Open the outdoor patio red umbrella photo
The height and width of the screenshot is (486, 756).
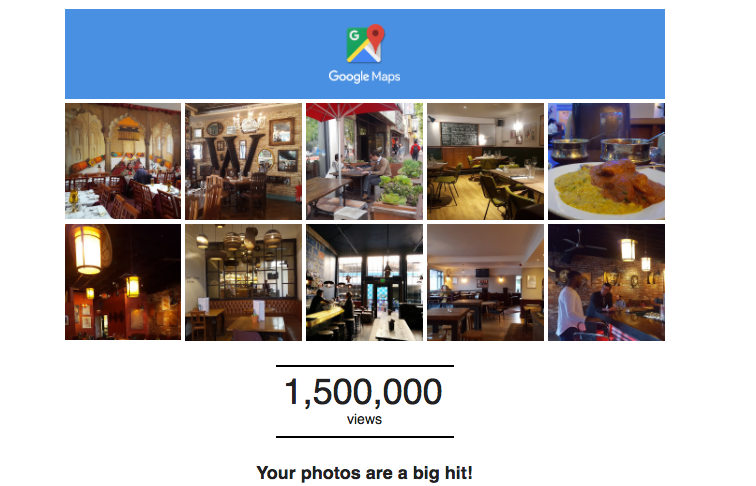(364, 161)
